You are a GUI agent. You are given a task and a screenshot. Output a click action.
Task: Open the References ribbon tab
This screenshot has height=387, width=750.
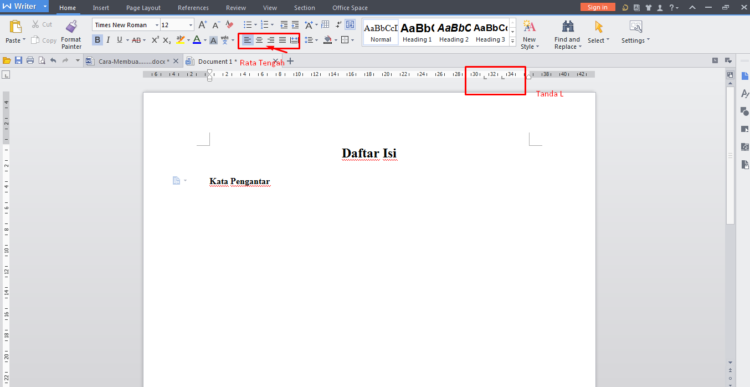[x=193, y=8]
